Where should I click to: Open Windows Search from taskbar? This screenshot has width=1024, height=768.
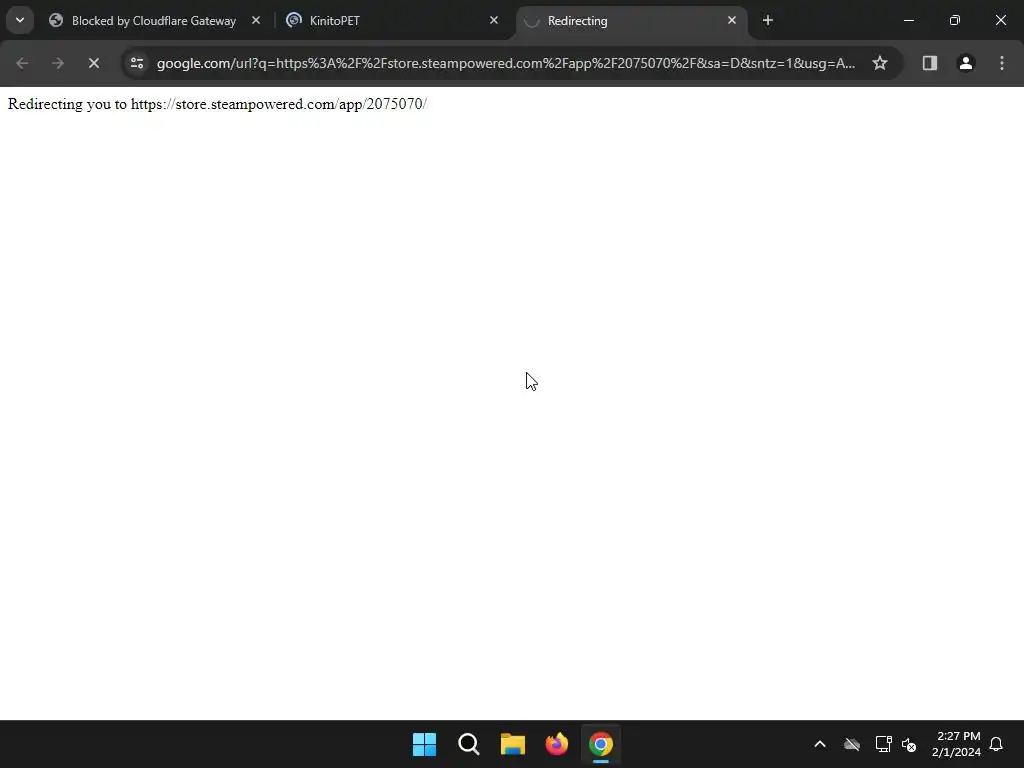(469, 744)
